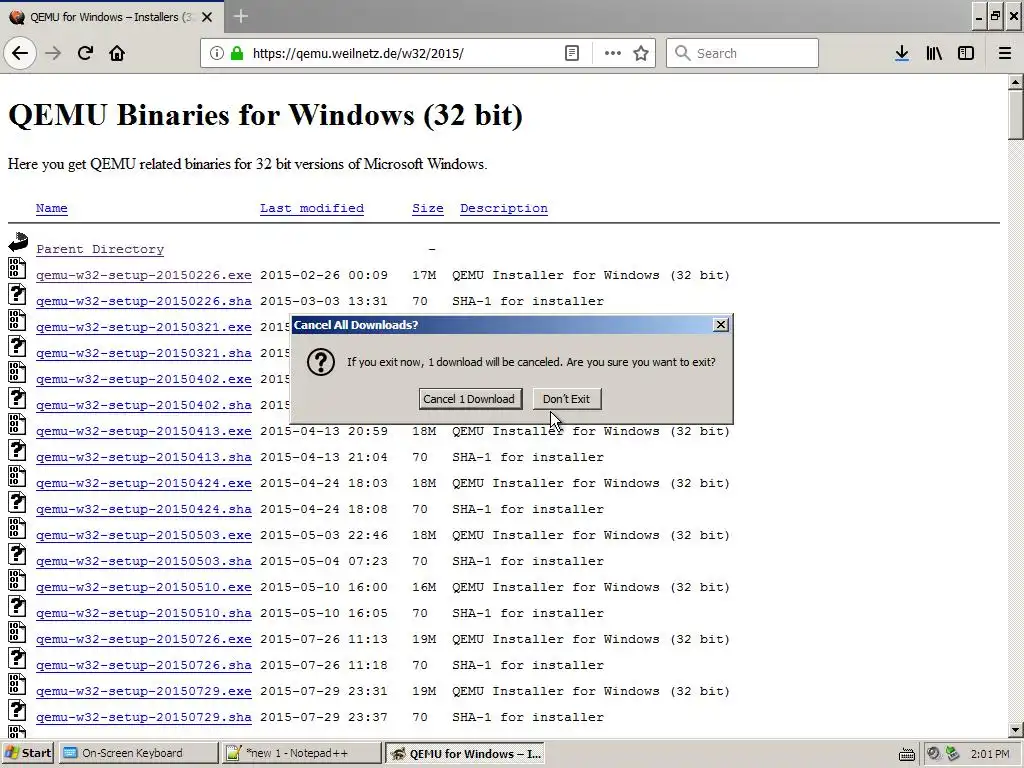Switch to On-Screen Keyboard in taskbar
Image resolution: width=1024 pixels, height=768 pixels.
pyautogui.click(x=138, y=753)
